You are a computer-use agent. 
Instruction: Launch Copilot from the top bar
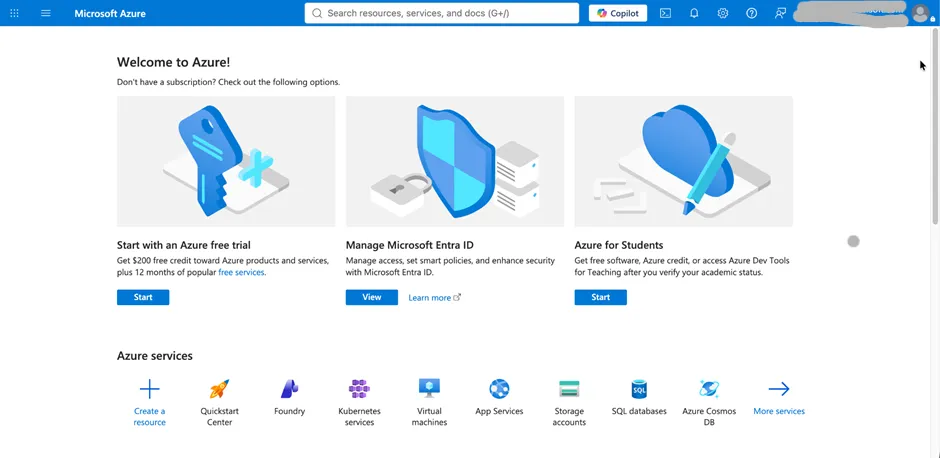pos(618,13)
